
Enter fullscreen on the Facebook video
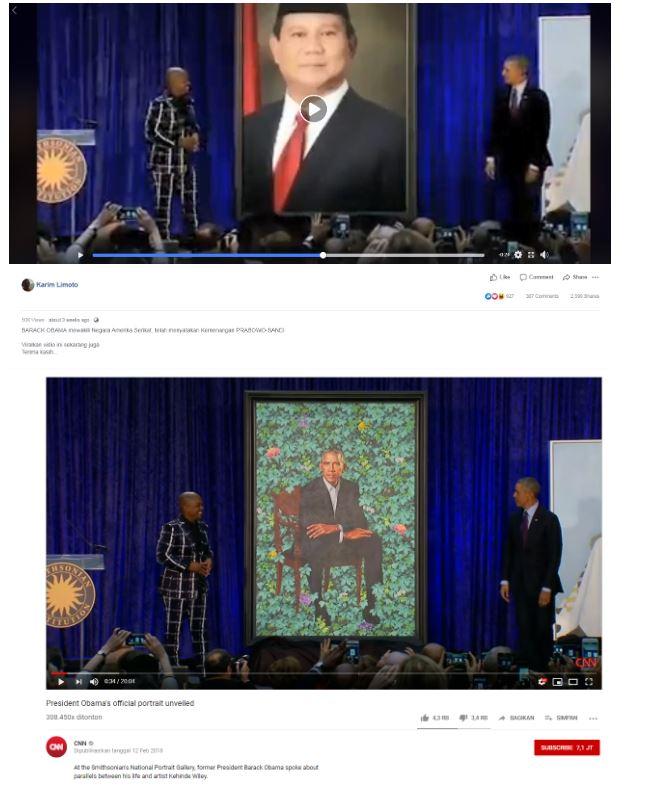(x=531, y=255)
